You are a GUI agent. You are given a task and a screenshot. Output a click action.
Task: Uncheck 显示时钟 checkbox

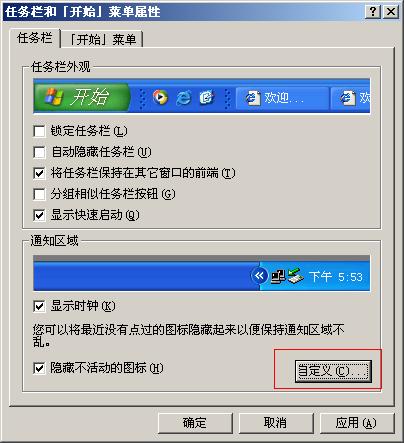[39, 306]
